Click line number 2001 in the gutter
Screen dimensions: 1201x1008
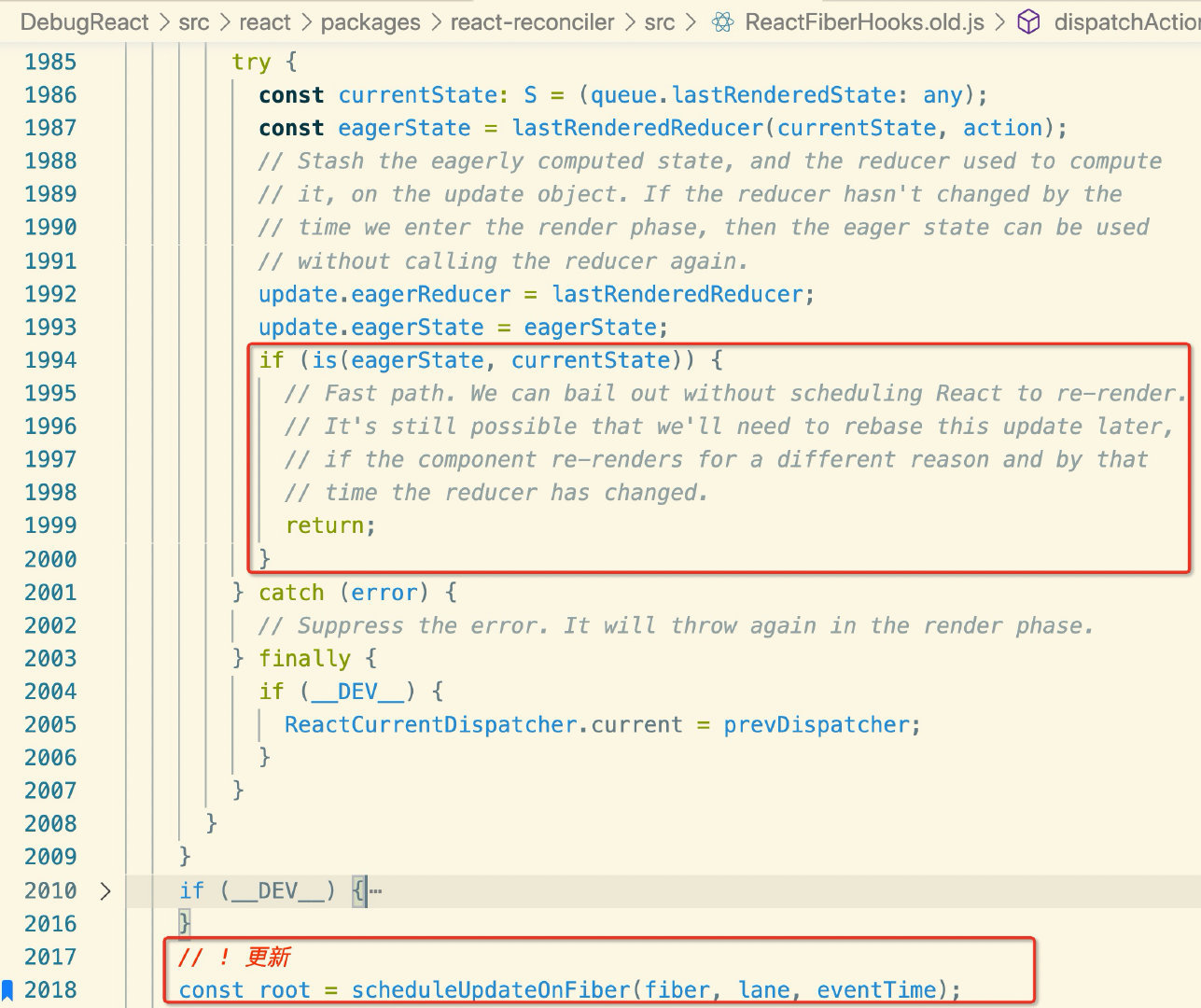(50, 592)
